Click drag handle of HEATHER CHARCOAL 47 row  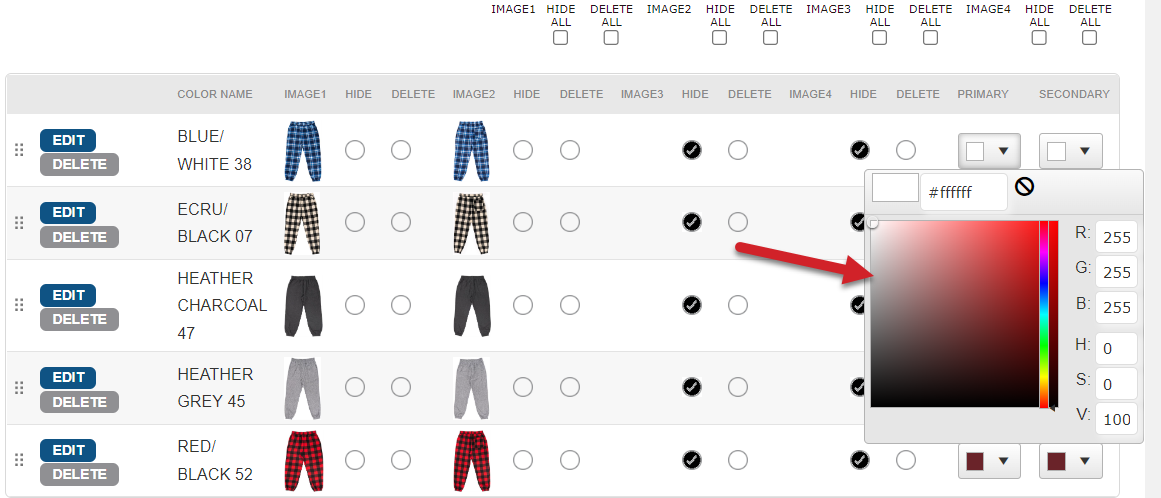pos(19,305)
